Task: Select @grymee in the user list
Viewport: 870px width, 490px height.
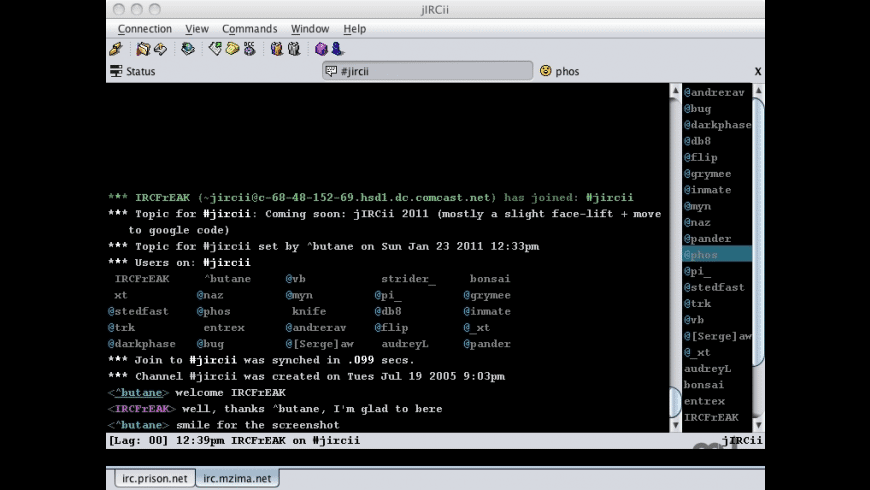Action: click(x=717, y=174)
